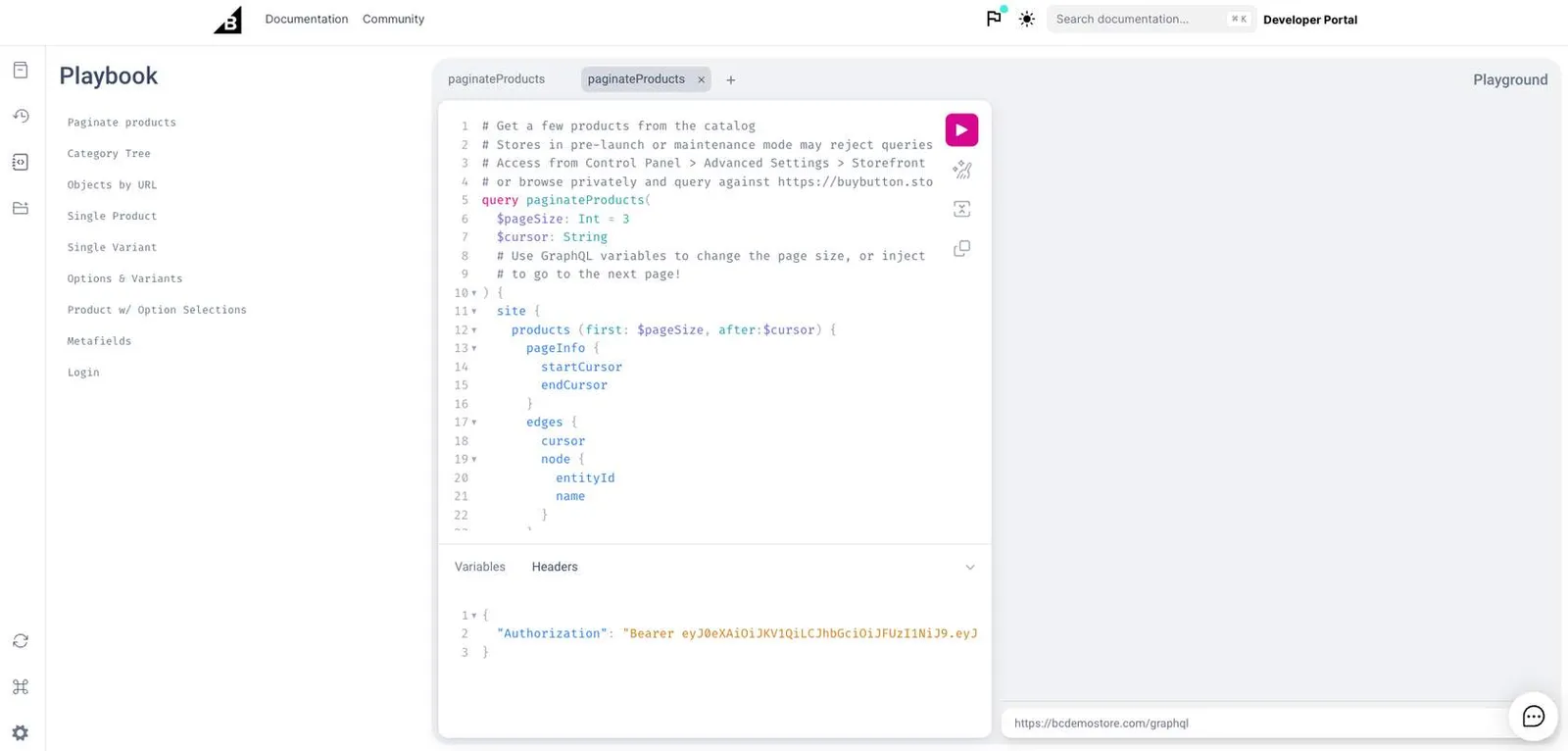The width and height of the screenshot is (1568, 751).
Task: Open the Category Tree playbook
Action: click(x=109, y=154)
